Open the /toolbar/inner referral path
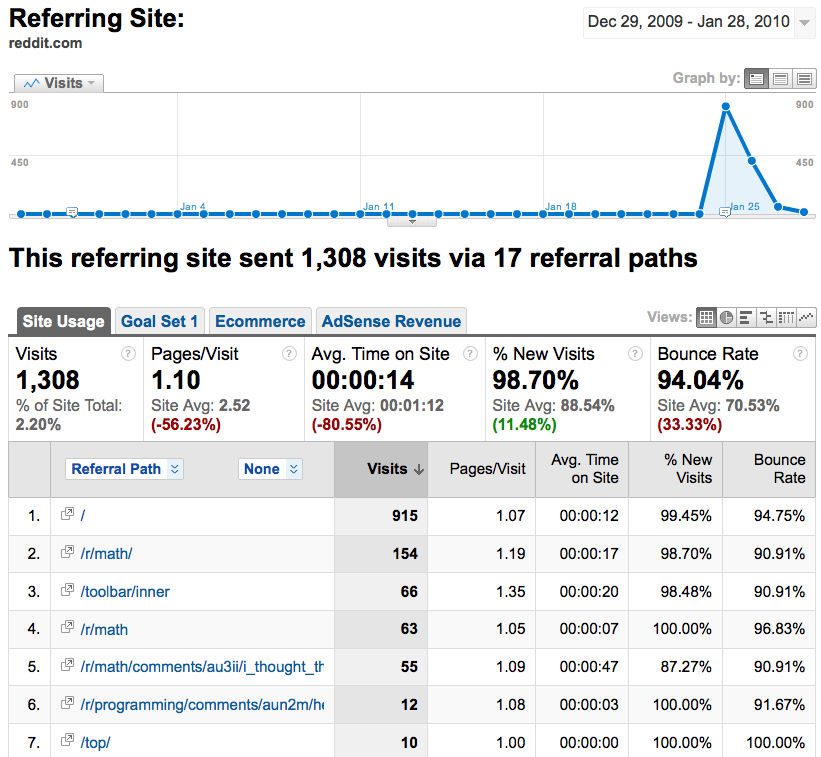The width and height of the screenshot is (821, 757). tap(125, 592)
